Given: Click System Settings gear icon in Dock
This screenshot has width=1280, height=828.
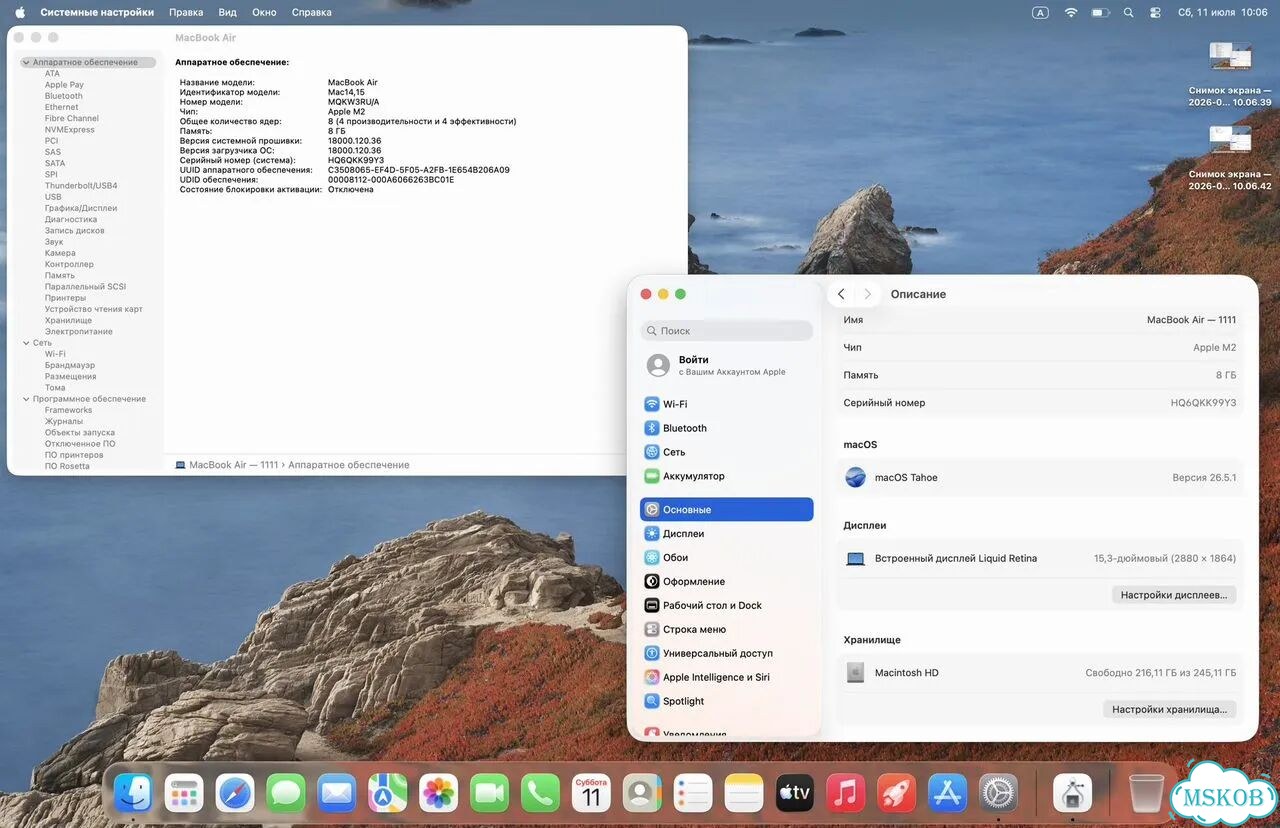Looking at the screenshot, I should tap(998, 794).
